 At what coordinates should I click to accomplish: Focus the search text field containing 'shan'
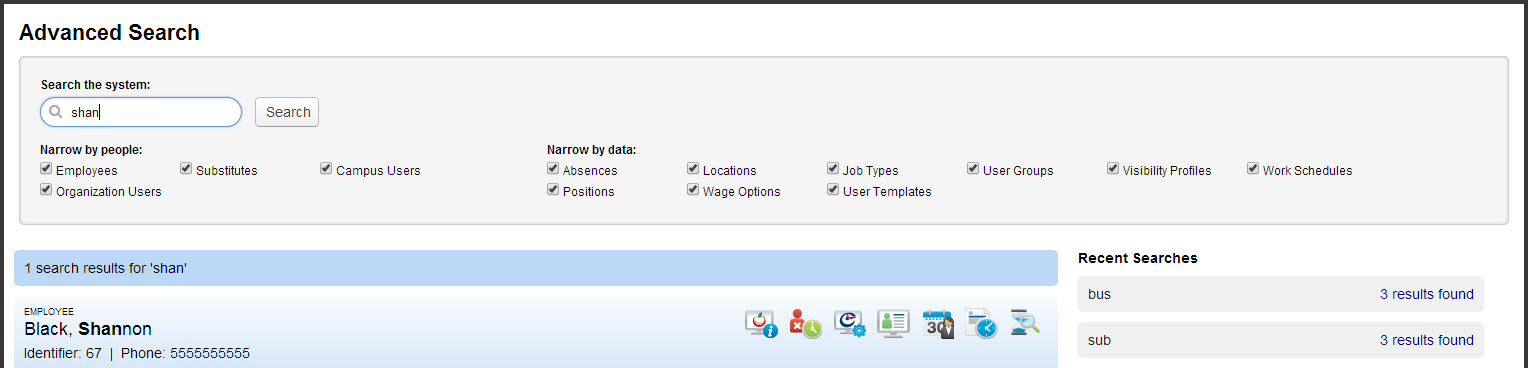pos(141,112)
